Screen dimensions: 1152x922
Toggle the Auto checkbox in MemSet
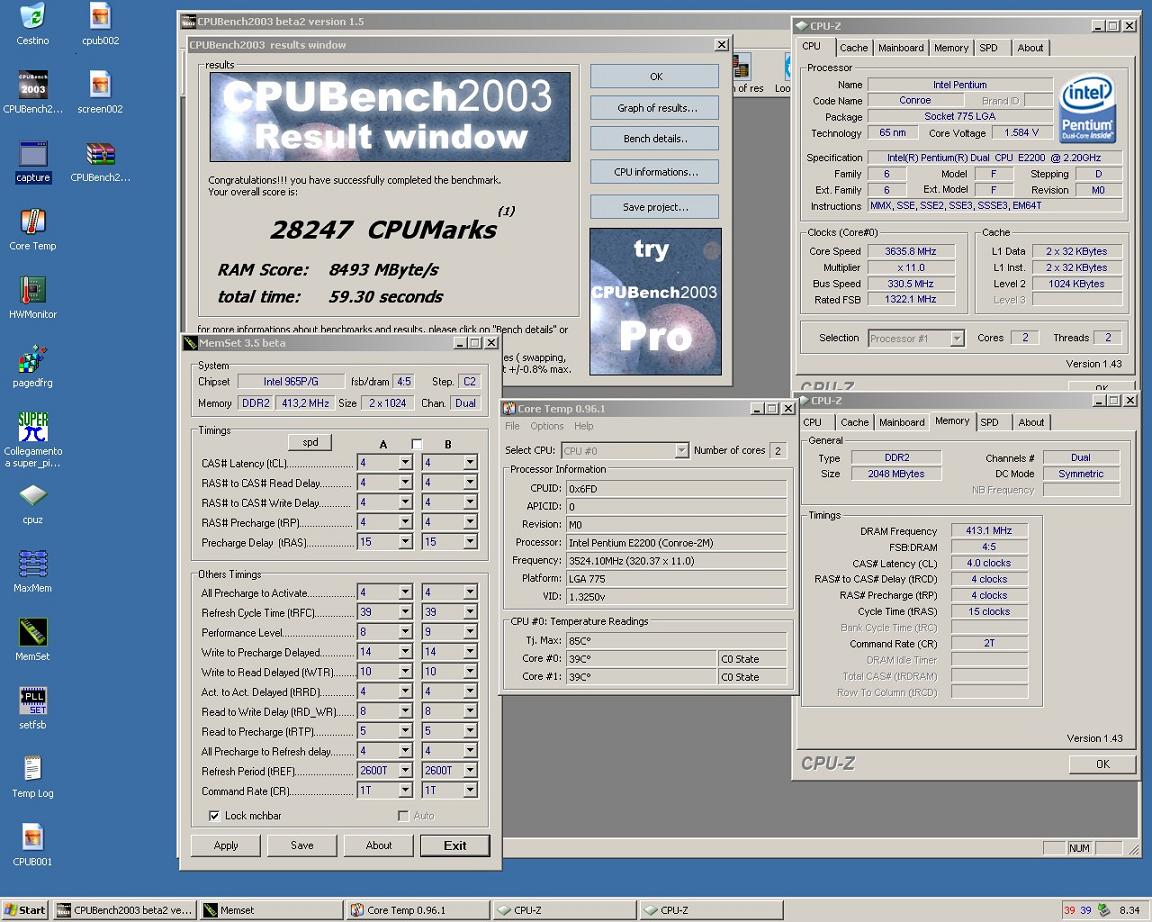pyautogui.click(x=403, y=815)
